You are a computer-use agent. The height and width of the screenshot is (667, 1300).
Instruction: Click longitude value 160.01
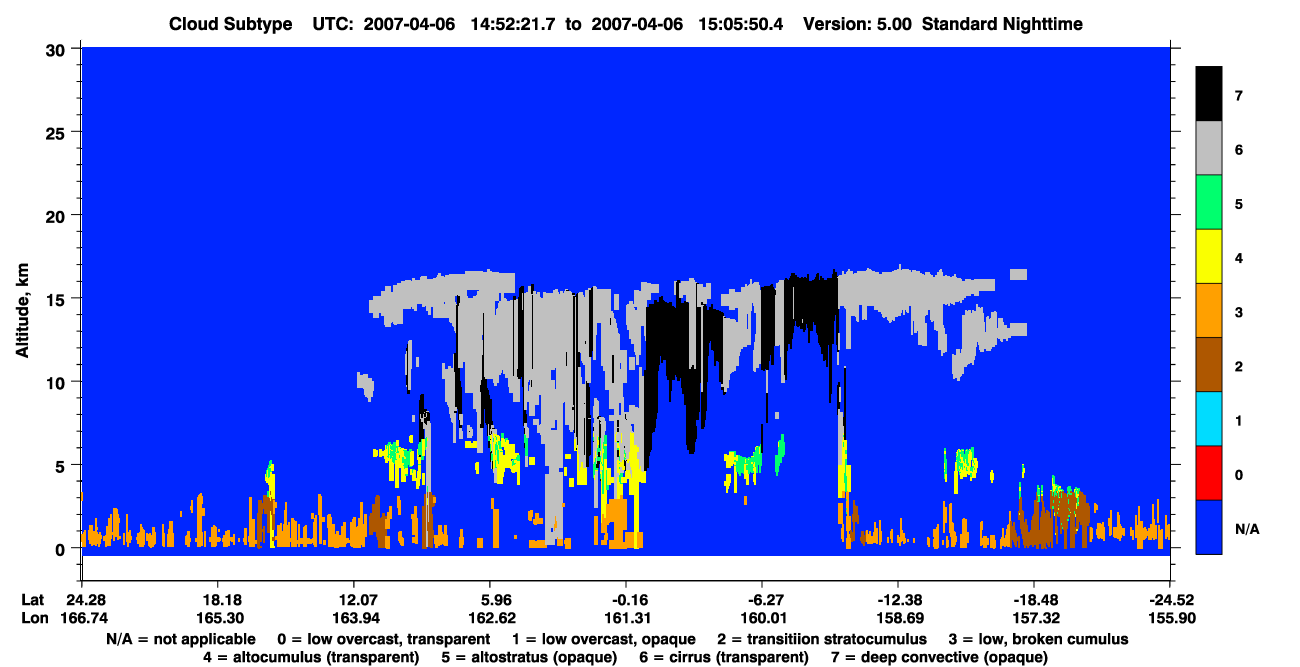tap(762, 618)
